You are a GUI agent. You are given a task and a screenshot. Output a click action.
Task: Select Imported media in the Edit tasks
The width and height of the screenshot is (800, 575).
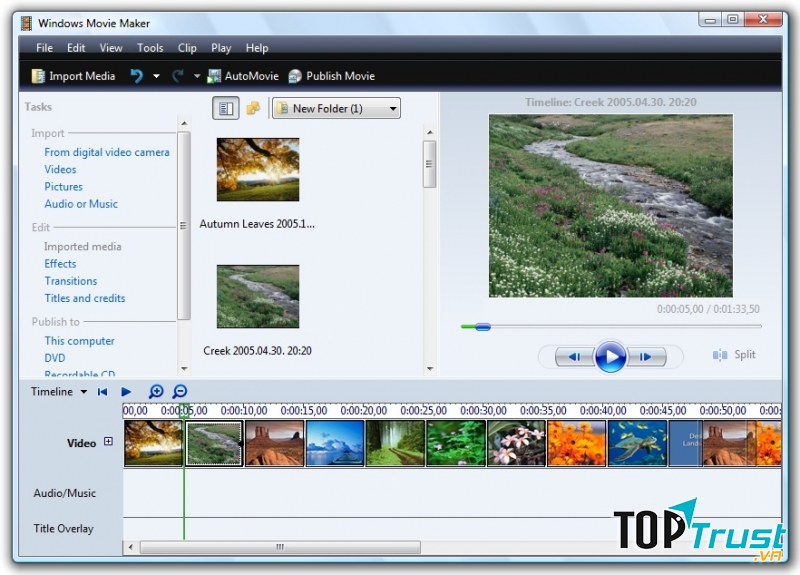point(83,246)
